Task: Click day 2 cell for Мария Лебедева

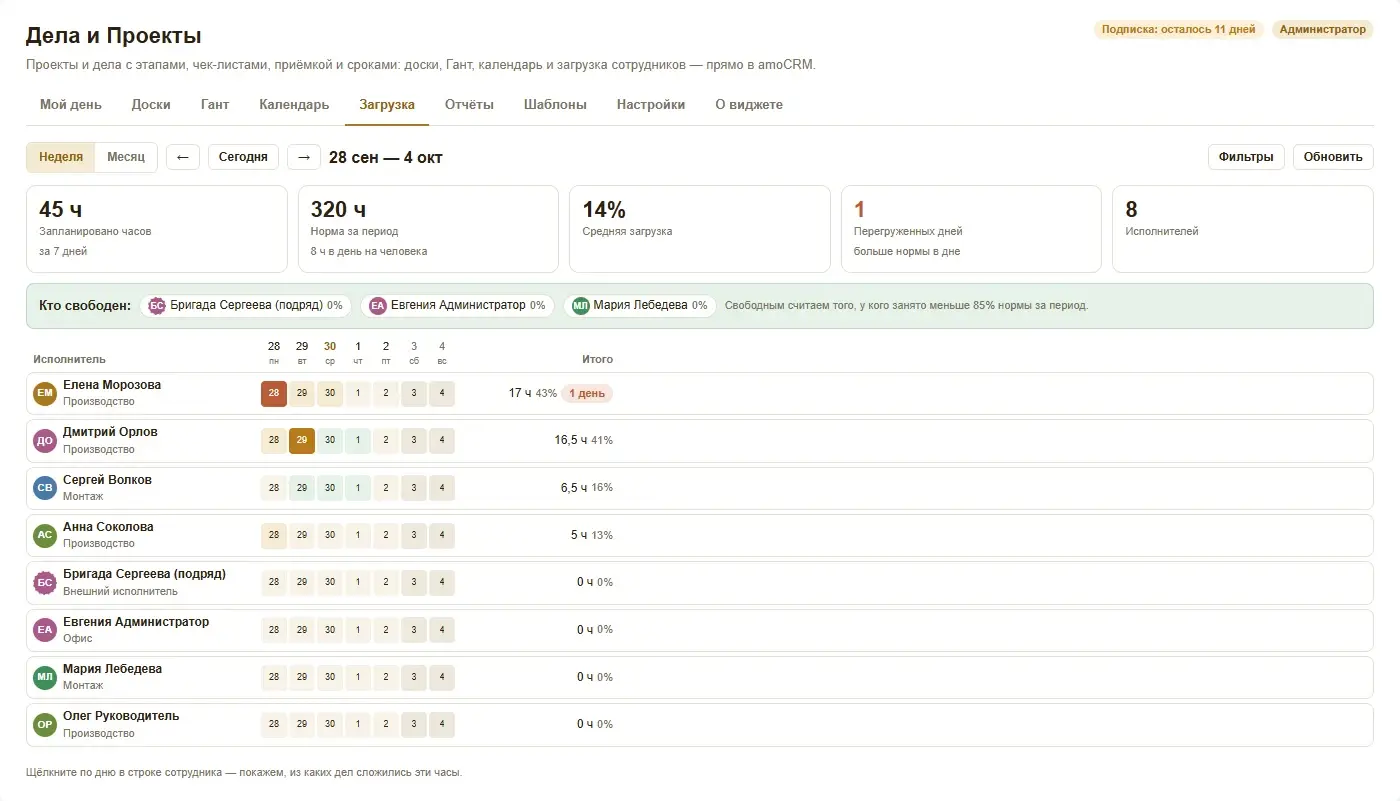Action: (x=386, y=677)
